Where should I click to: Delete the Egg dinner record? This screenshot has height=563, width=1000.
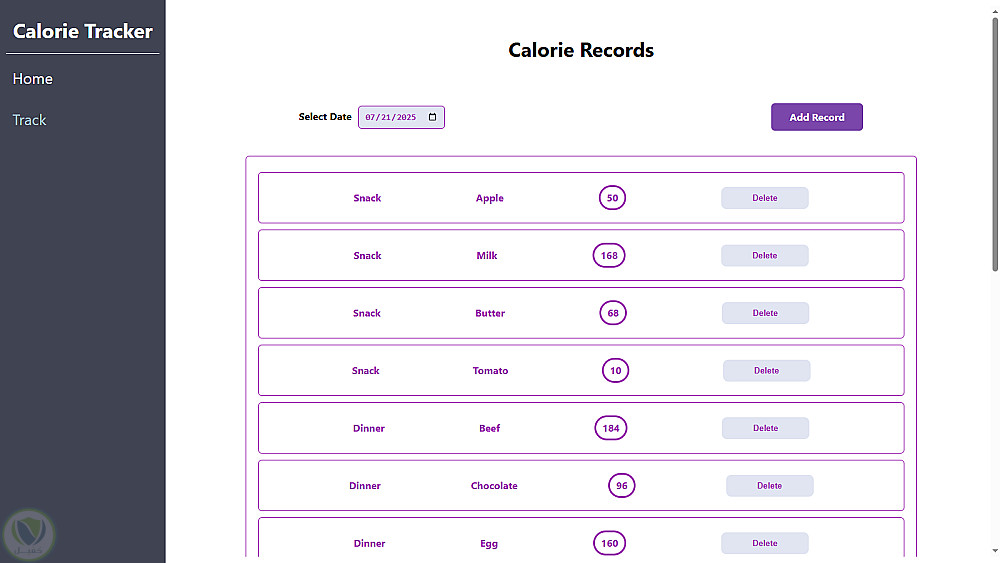(764, 543)
